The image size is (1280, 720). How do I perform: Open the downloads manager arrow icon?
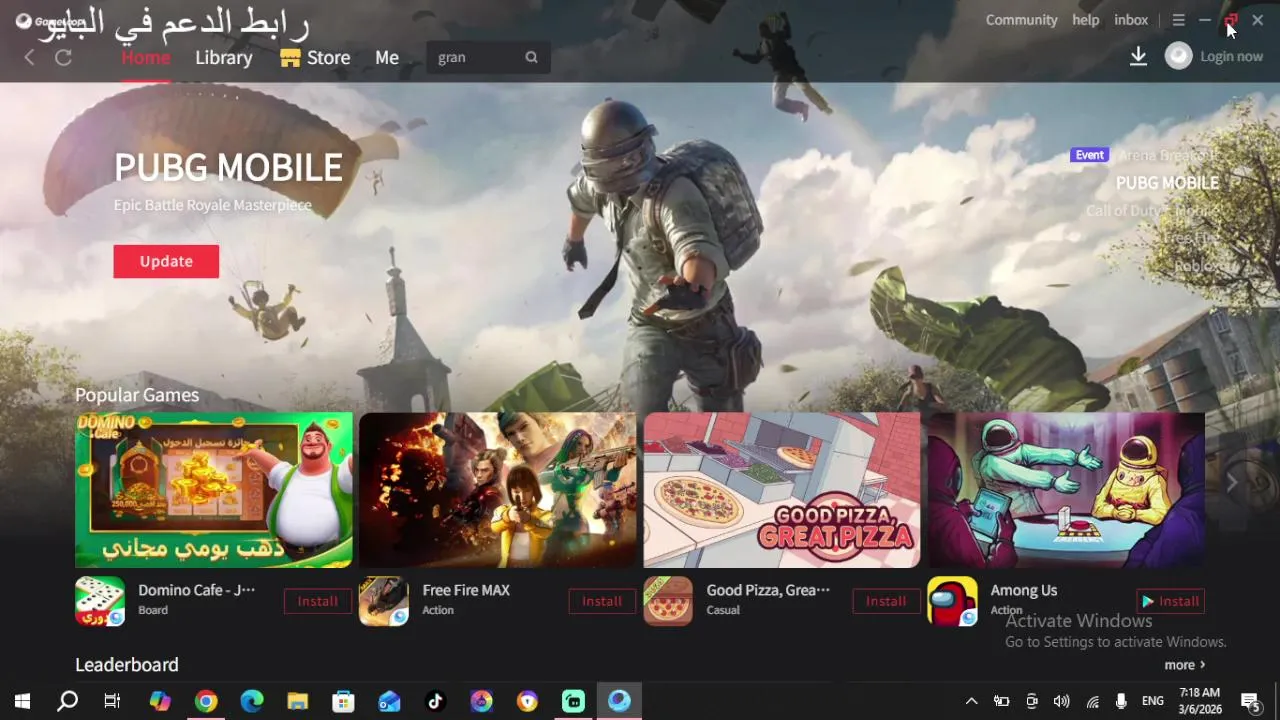tap(1138, 57)
